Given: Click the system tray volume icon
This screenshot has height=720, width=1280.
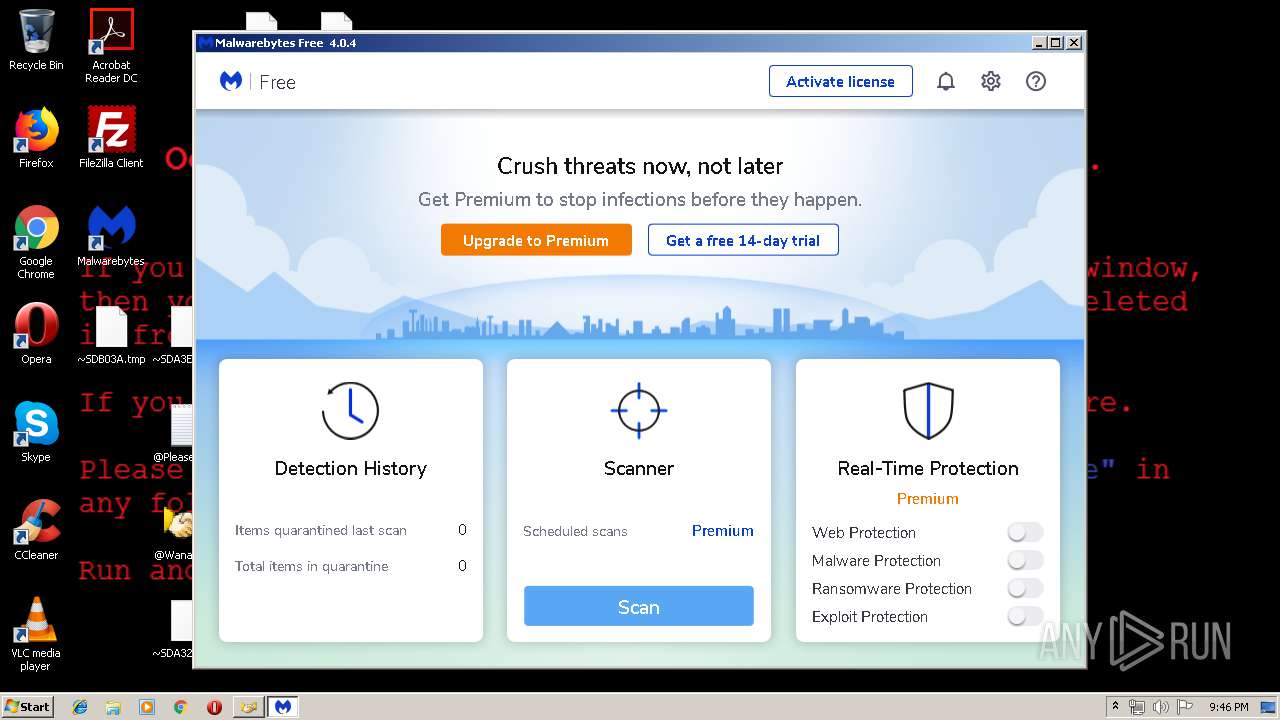Looking at the screenshot, I should click(x=1161, y=707).
